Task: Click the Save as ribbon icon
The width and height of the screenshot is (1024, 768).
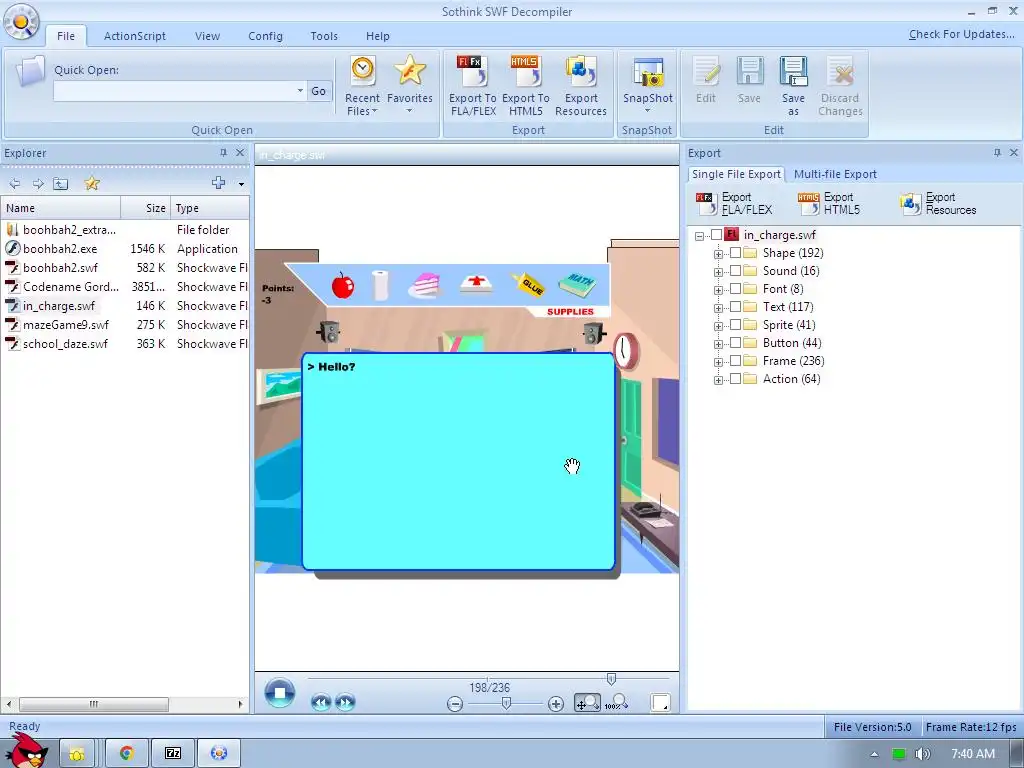Action: pos(793,86)
